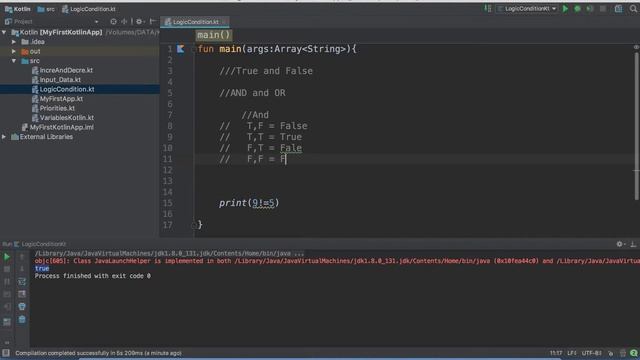Open Project panel settings gear icon
The image size is (640, 360).
(x=139, y=22)
